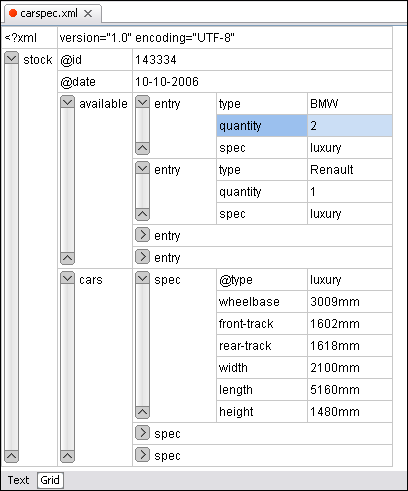This screenshot has height=491, width=408.
Task: Click the front-track cell
Action: point(262,324)
